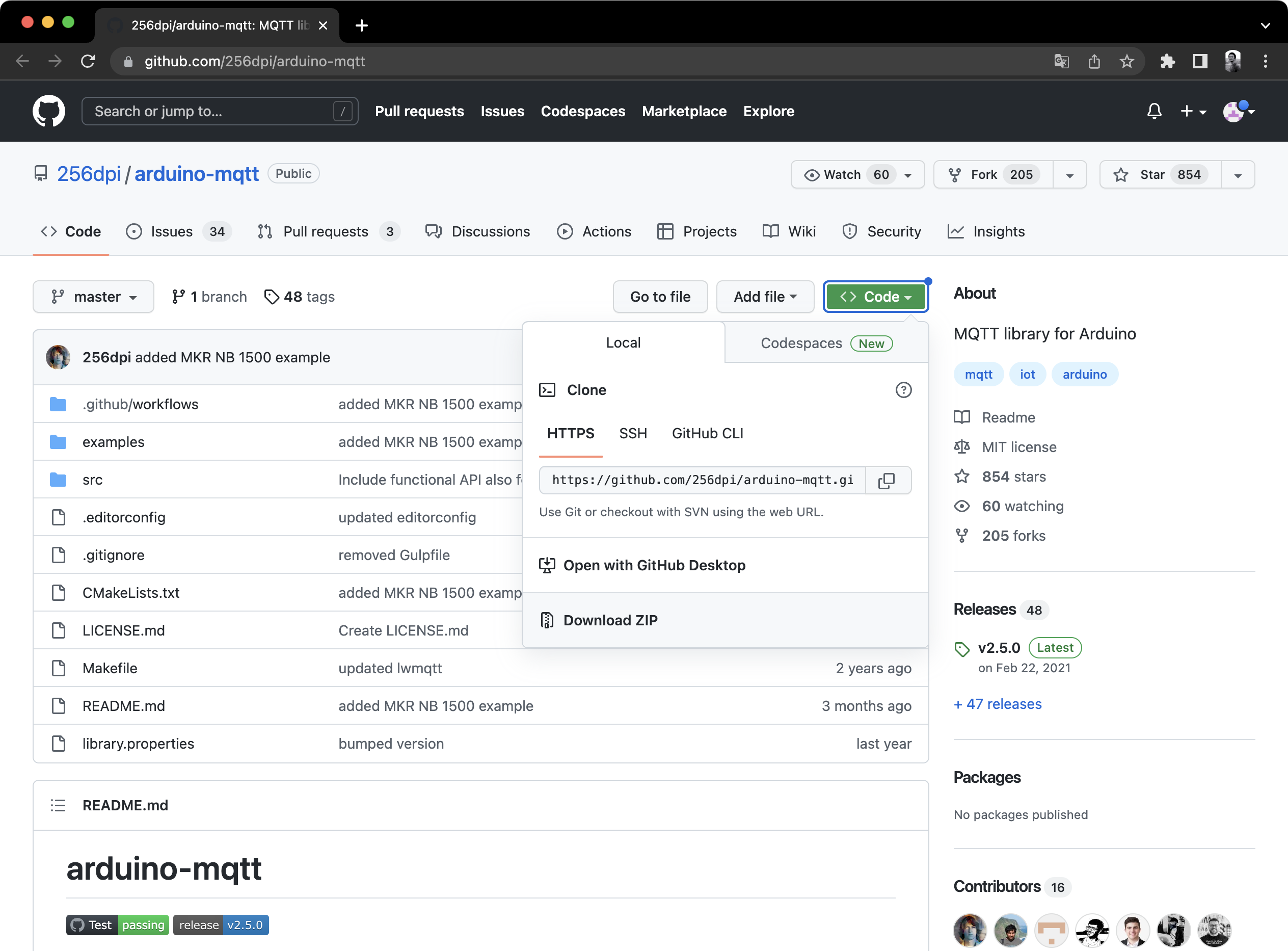This screenshot has height=951, width=1288.
Task: Open the create new plus dropdown
Action: [x=1193, y=111]
